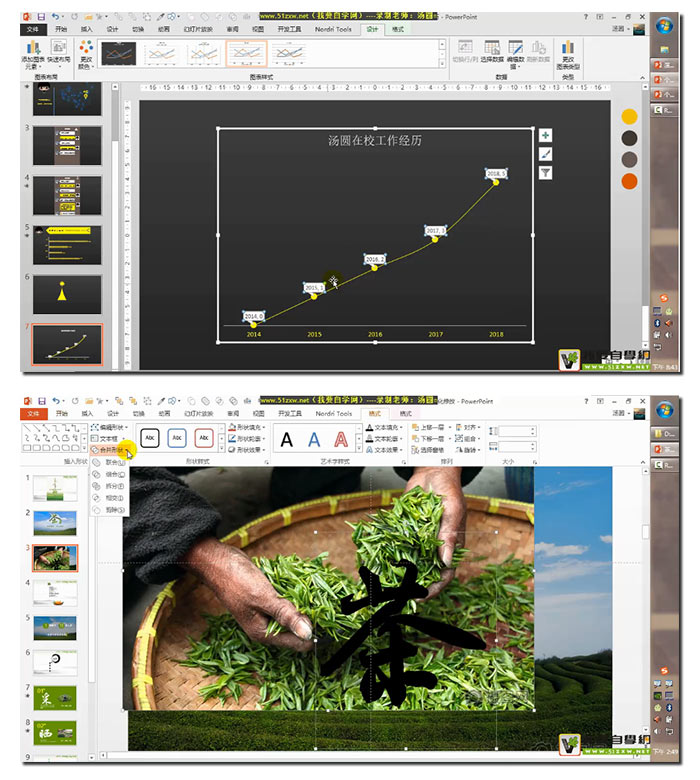Select slide 6 thumbnail in chart window
Screen dimensions: 700x780
67,294
